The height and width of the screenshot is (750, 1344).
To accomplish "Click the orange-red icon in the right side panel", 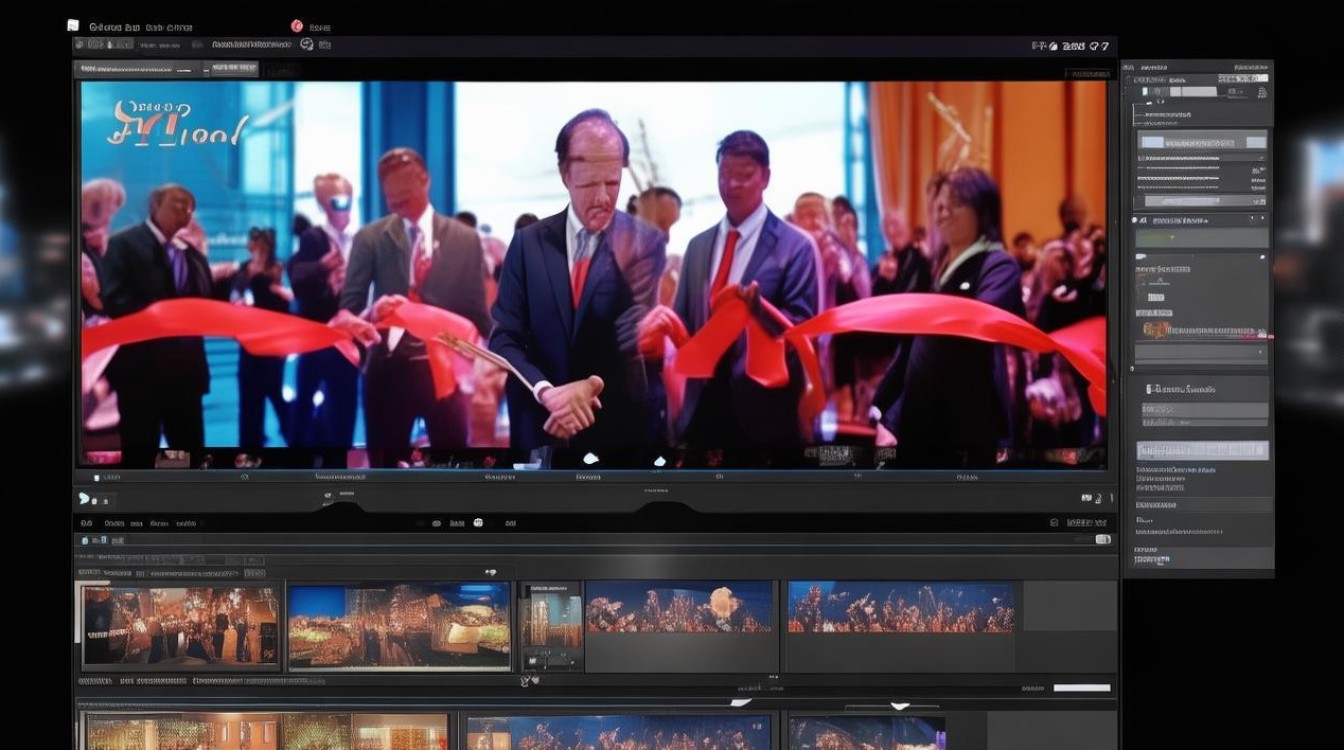I will pyautogui.click(x=1156, y=329).
